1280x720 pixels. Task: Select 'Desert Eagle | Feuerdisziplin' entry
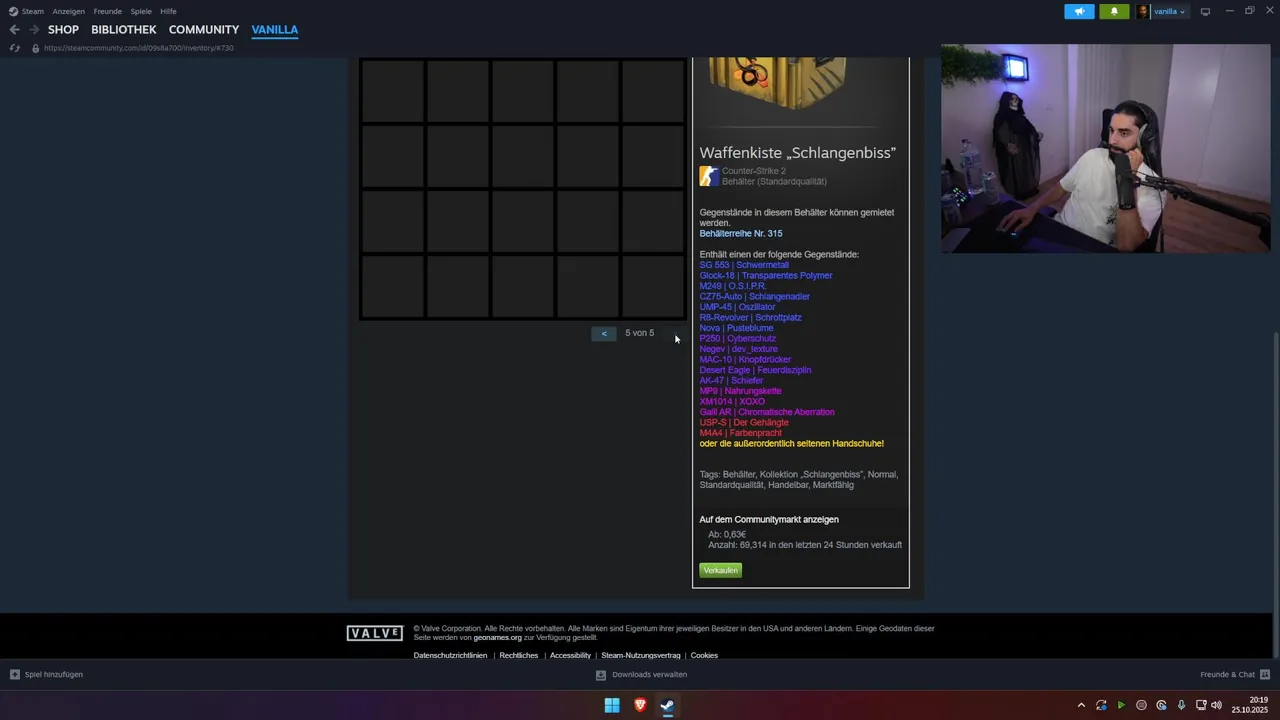click(755, 370)
